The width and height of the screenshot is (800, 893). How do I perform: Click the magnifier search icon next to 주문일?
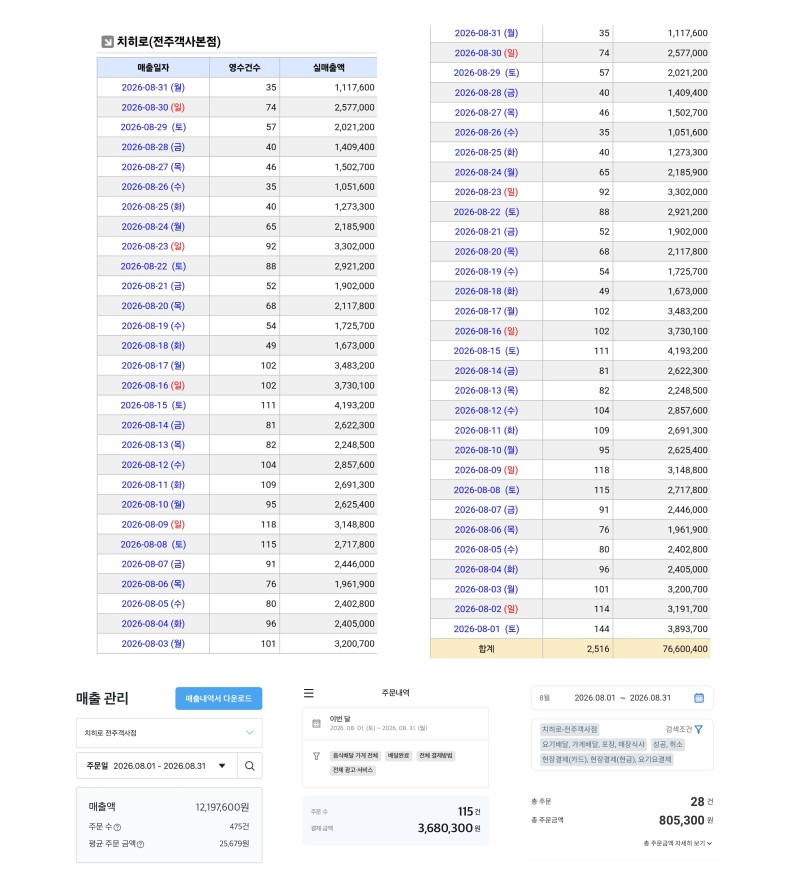click(249, 766)
